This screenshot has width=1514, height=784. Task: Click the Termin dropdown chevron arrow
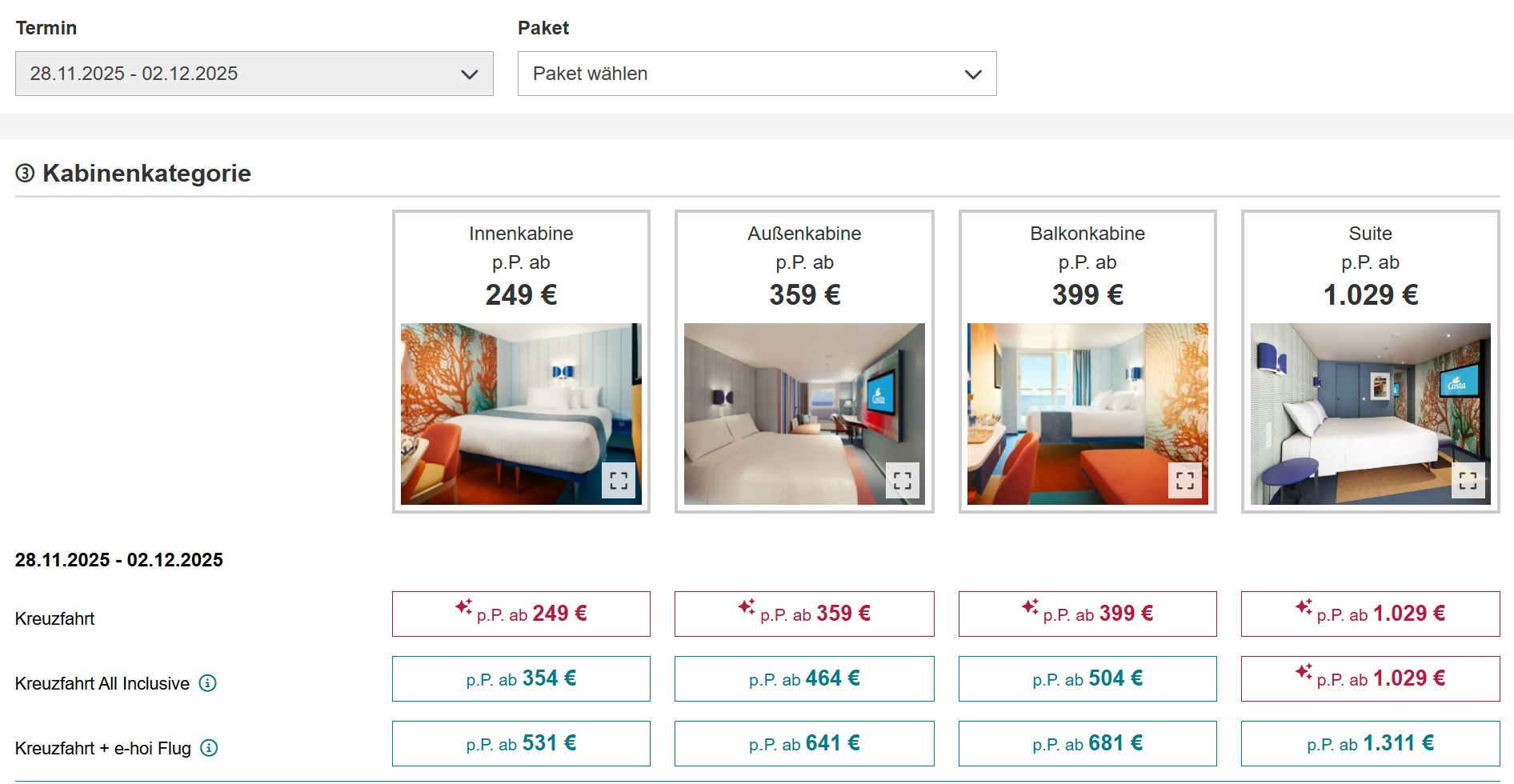pyautogui.click(x=470, y=74)
